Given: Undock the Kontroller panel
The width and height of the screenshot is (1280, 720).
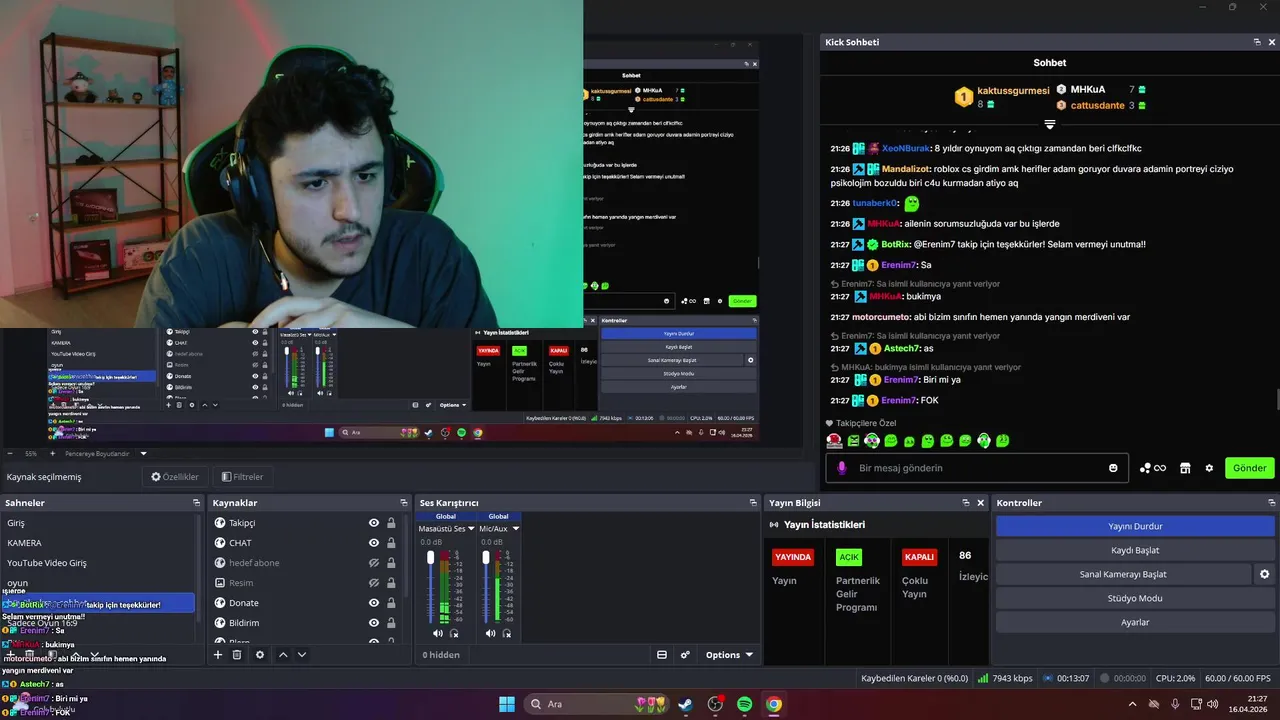Looking at the screenshot, I should [x=1272, y=503].
